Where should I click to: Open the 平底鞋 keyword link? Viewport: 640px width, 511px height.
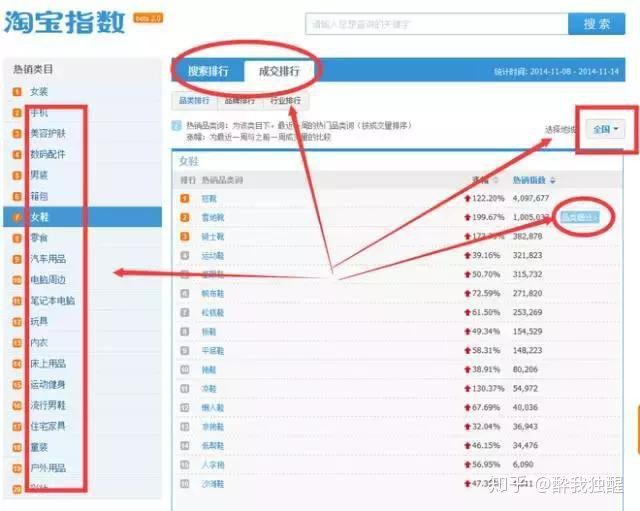pyautogui.click(x=213, y=351)
